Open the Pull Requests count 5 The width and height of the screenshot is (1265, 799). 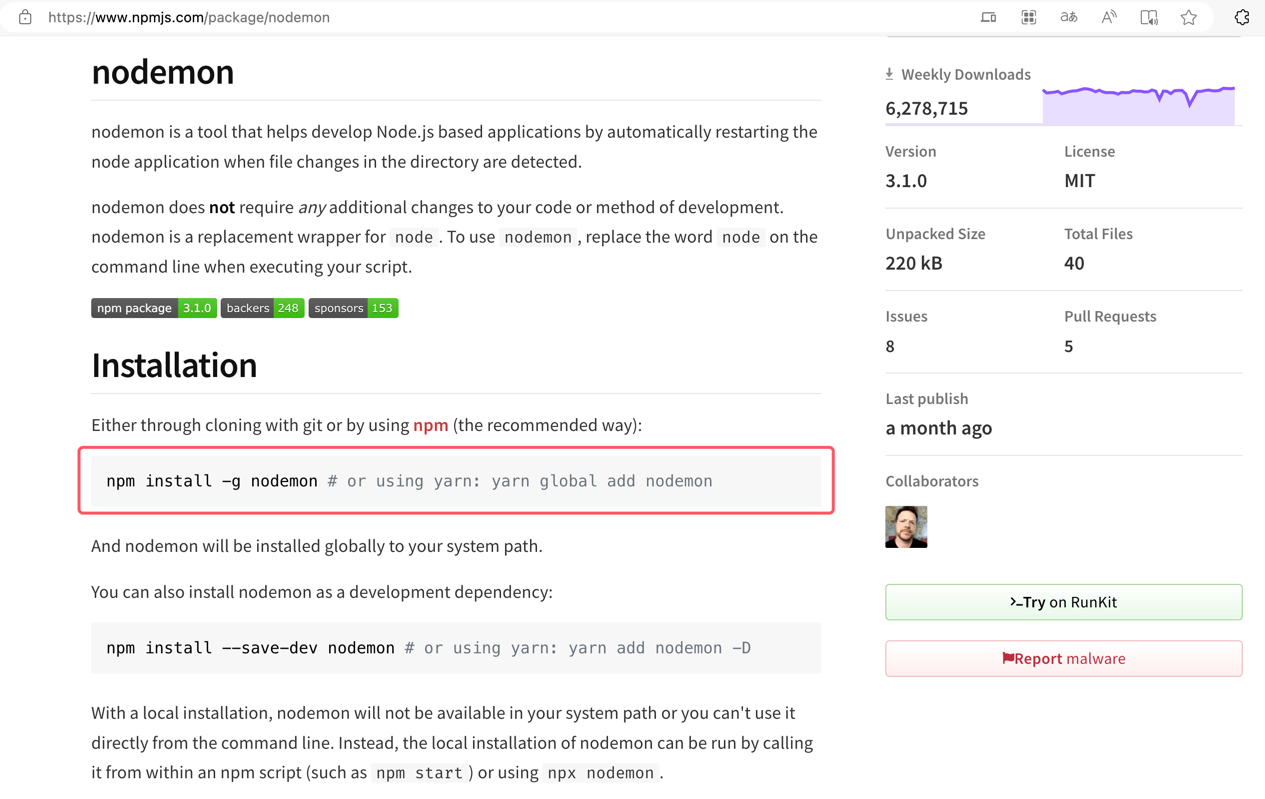pyautogui.click(x=1069, y=346)
